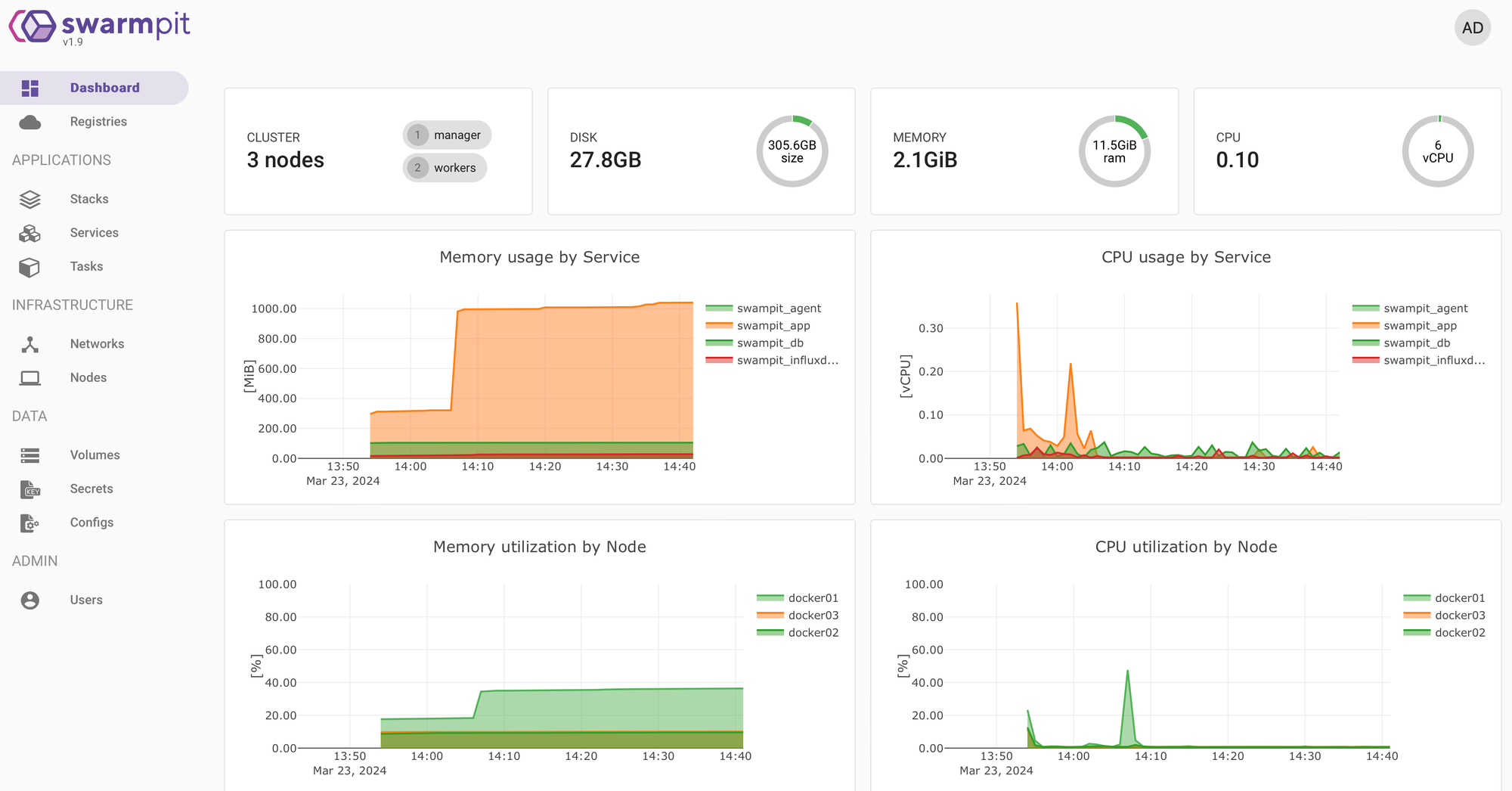Viewport: 1512px width, 791px height.
Task: Toggle swampit_influxd in CPU usage legend
Action: pyautogui.click(x=1418, y=361)
